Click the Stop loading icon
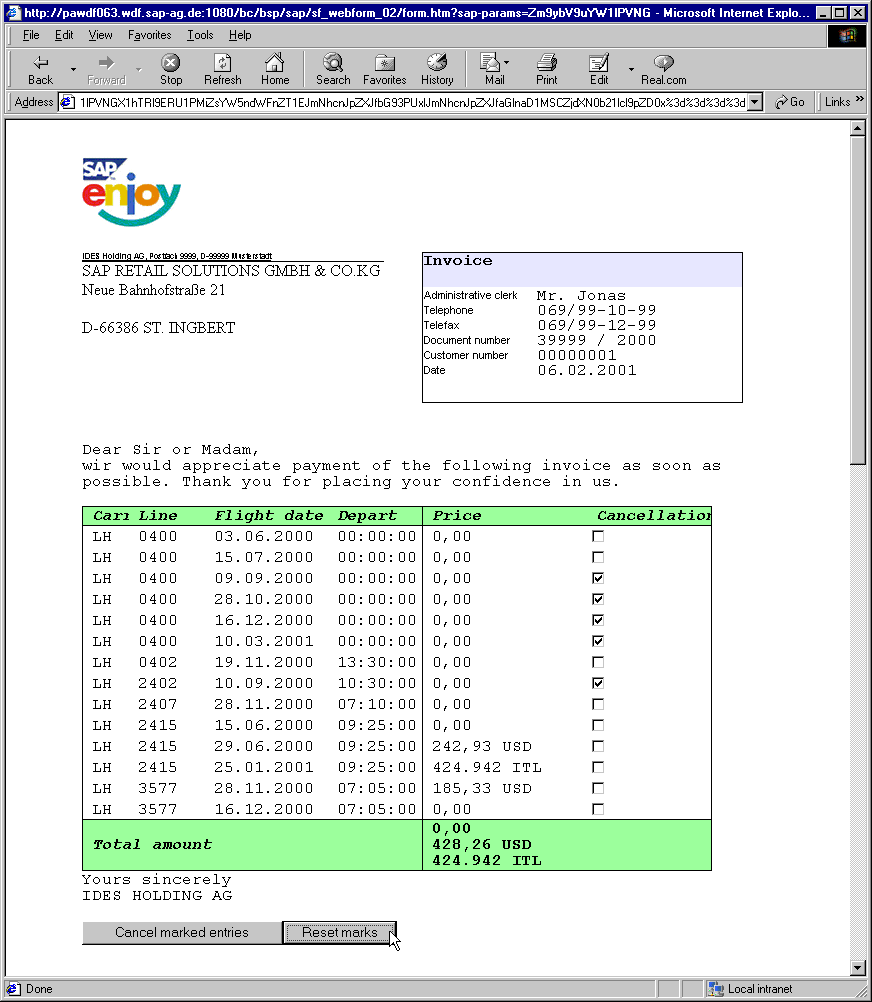Viewport: 872px width, 1002px height. tap(171, 63)
